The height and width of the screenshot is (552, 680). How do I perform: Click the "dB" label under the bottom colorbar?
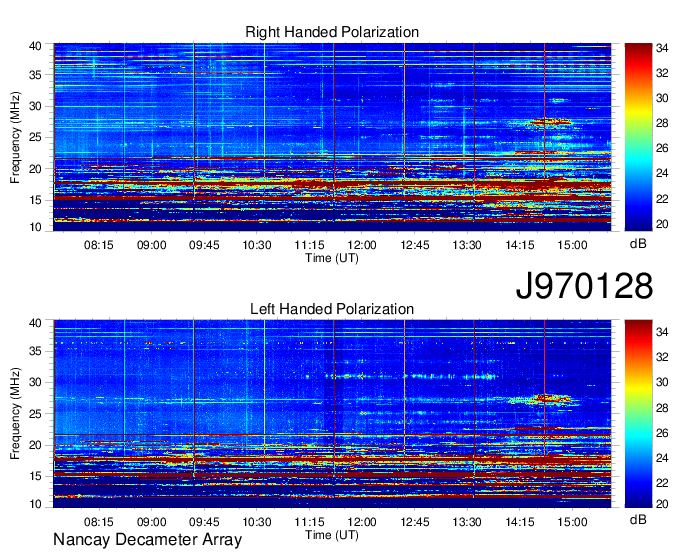638,520
